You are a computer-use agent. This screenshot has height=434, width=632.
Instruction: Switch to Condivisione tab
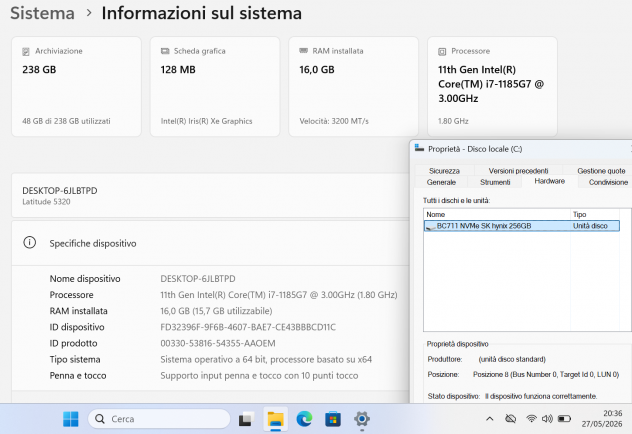[608, 182]
